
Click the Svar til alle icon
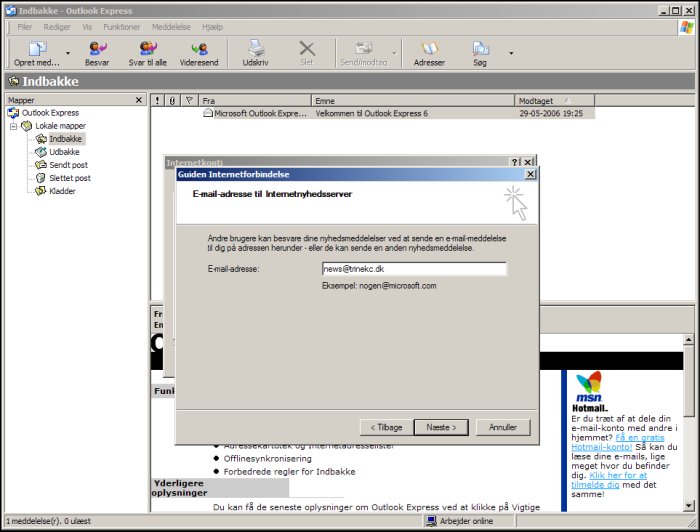(x=148, y=48)
